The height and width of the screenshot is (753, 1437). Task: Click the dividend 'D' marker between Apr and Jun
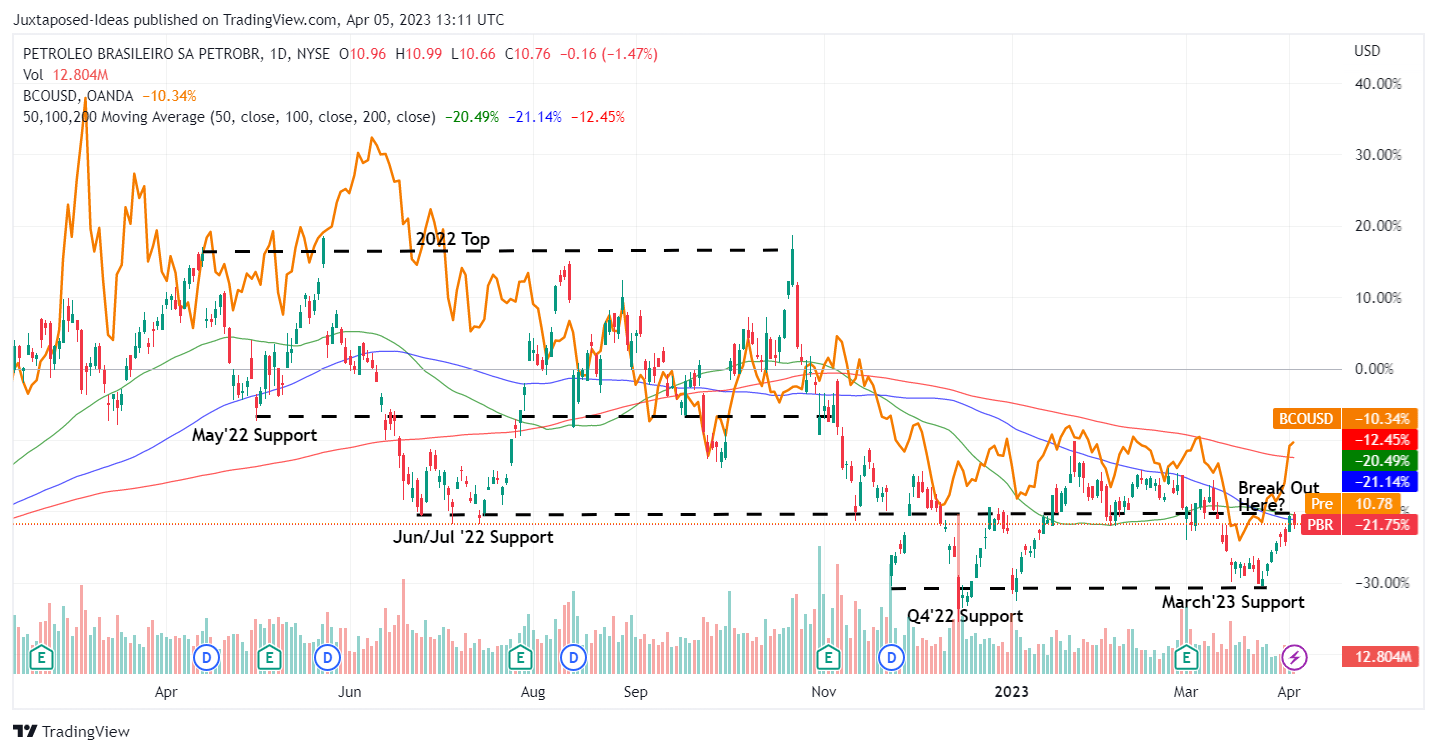coord(207,657)
